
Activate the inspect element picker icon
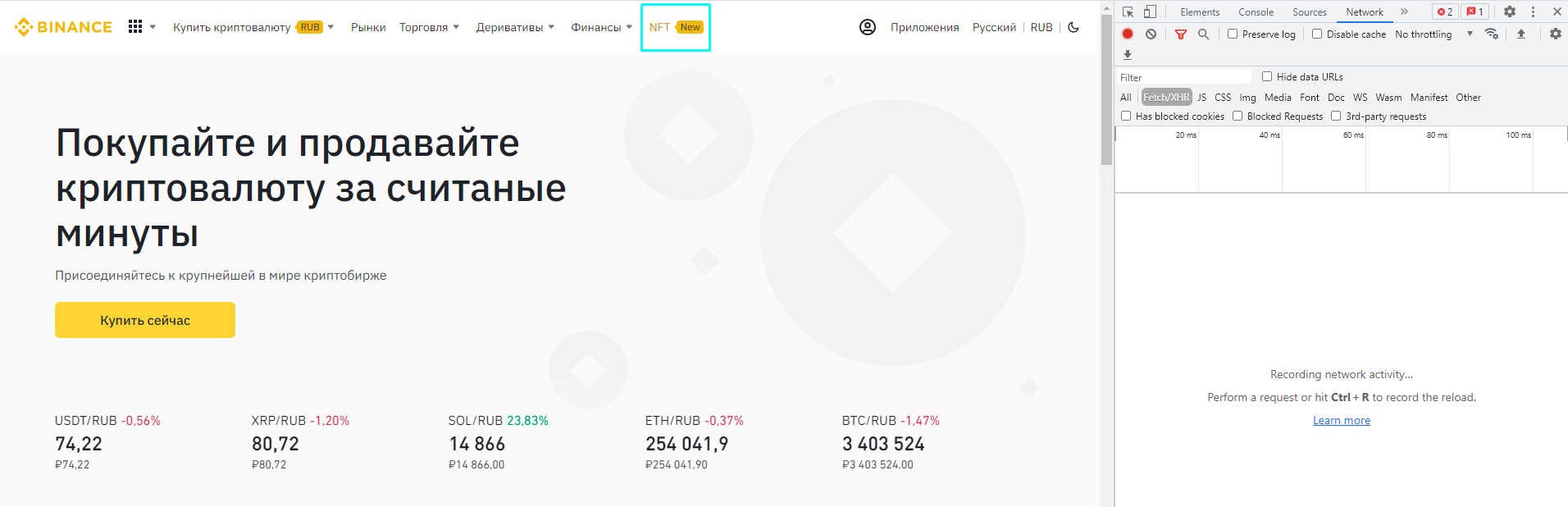click(1128, 11)
